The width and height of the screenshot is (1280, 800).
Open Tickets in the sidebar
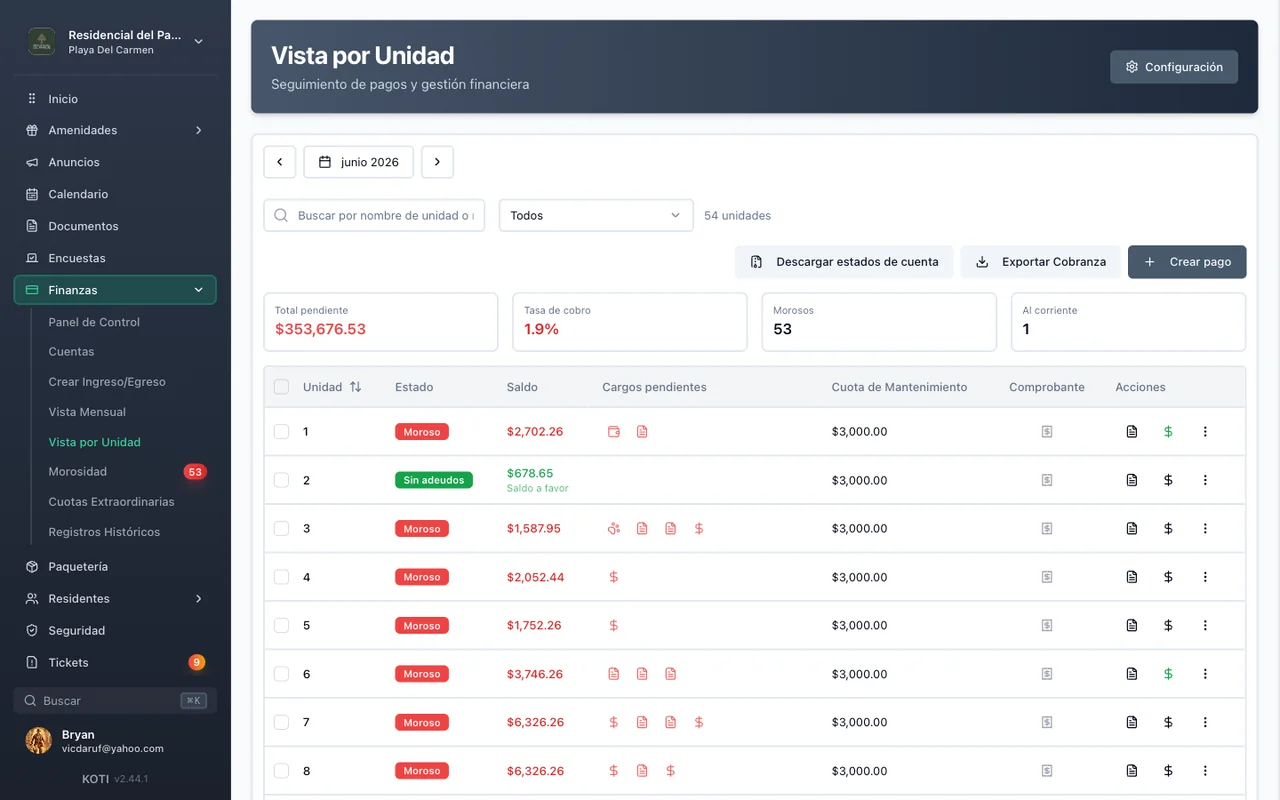point(115,662)
